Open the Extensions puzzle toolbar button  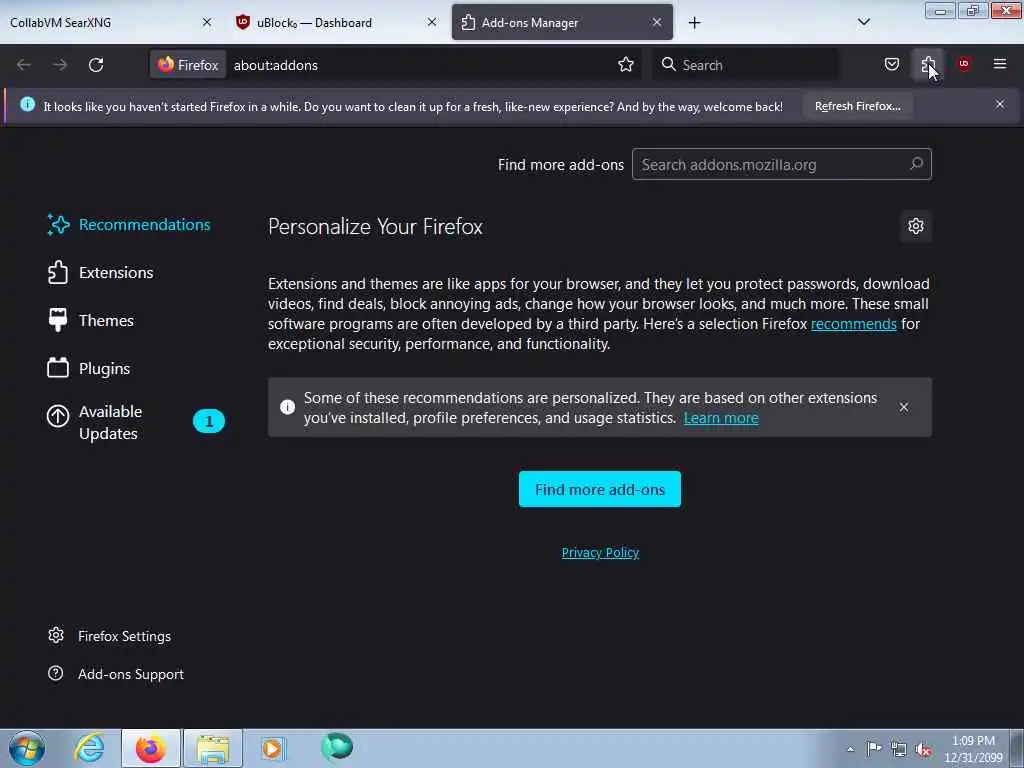coord(928,65)
